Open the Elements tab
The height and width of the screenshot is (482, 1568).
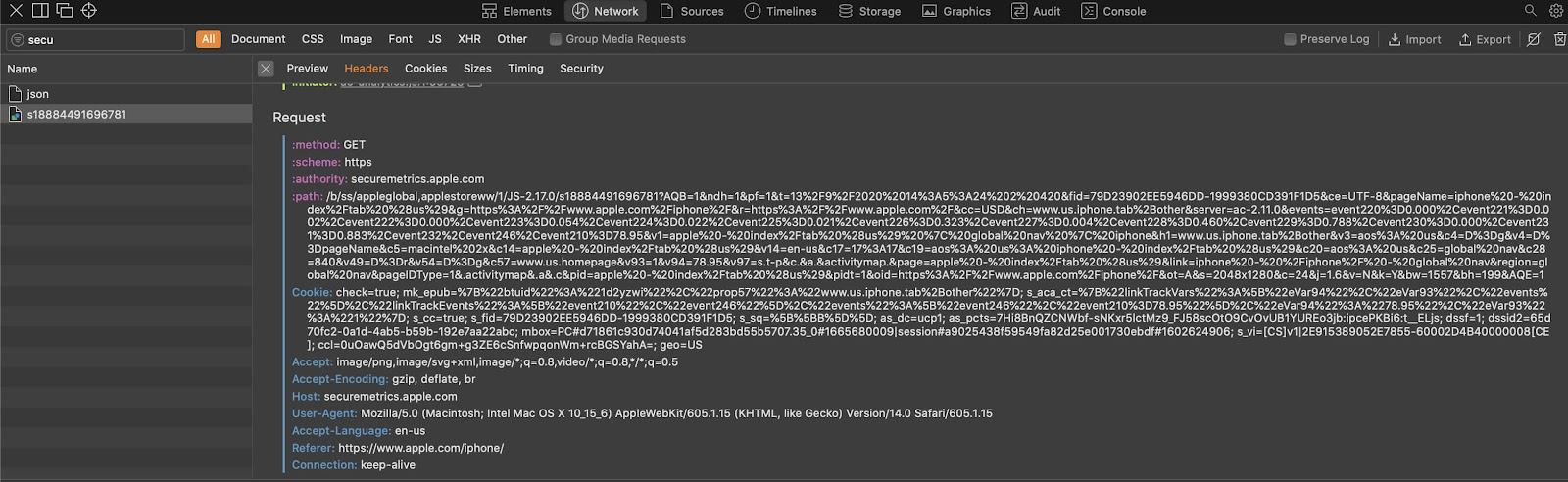click(x=516, y=11)
